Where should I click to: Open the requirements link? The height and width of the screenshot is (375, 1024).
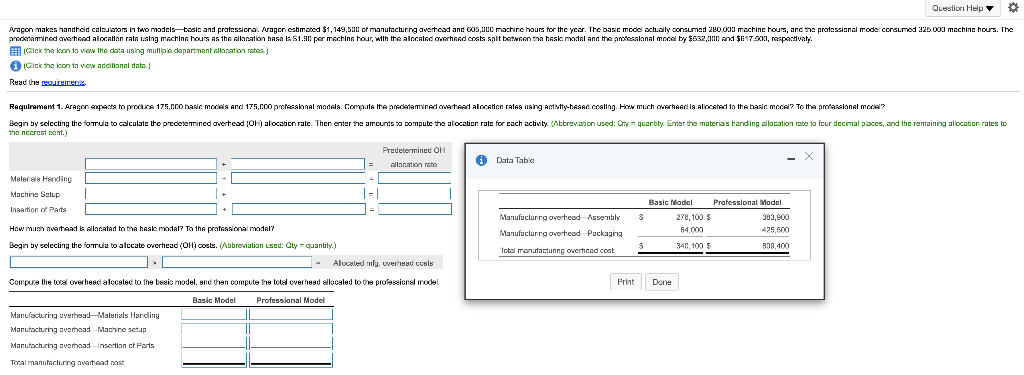coord(63,82)
